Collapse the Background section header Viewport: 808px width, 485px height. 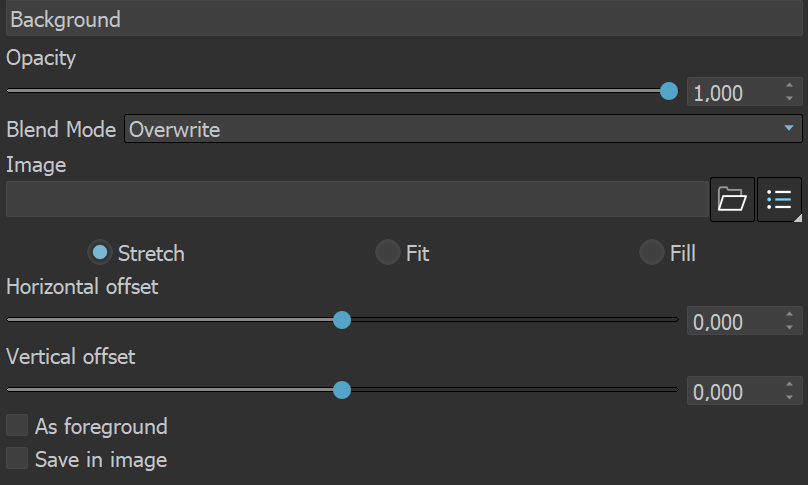tap(404, 19)
